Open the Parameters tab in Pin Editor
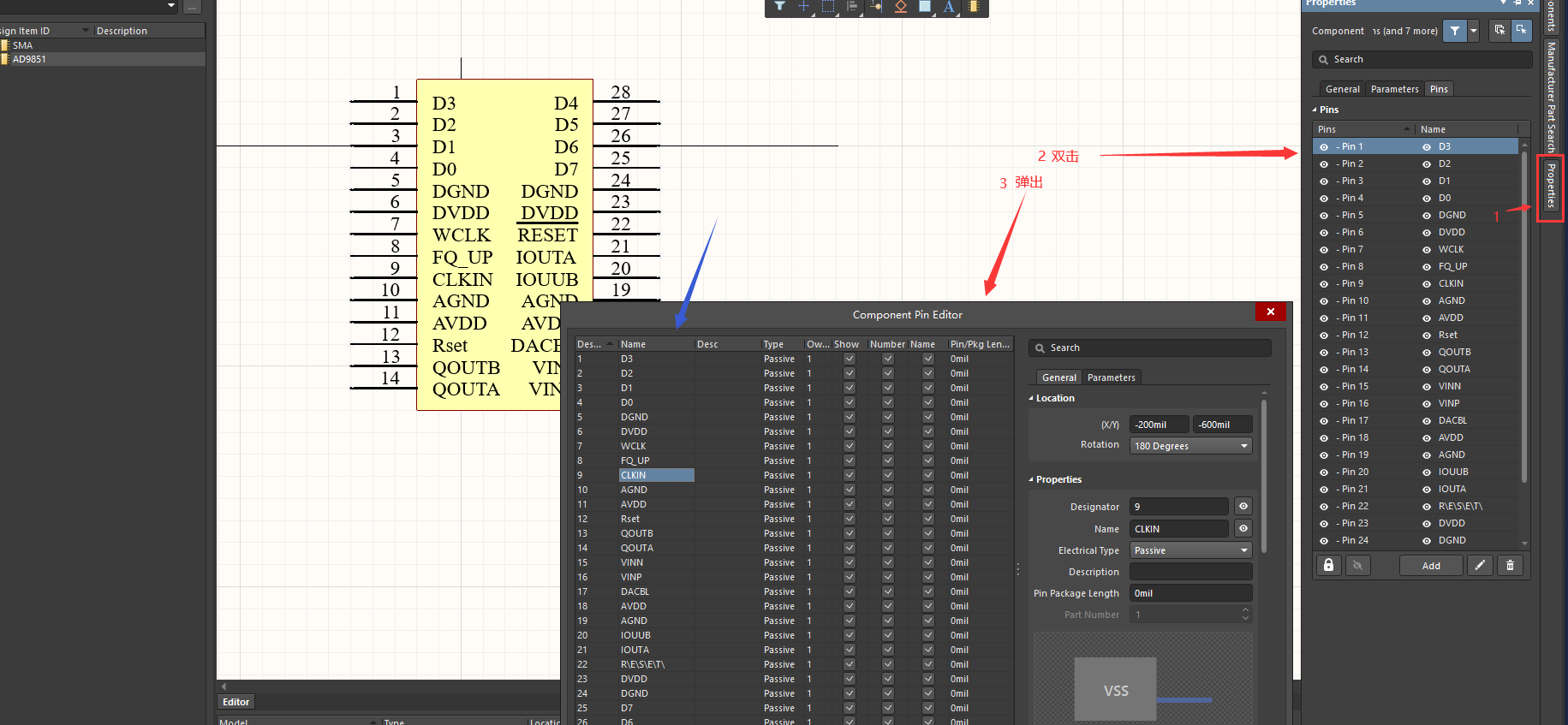Image resolution: width=1568 pixels, height=725 pixels. point(1111,377)
